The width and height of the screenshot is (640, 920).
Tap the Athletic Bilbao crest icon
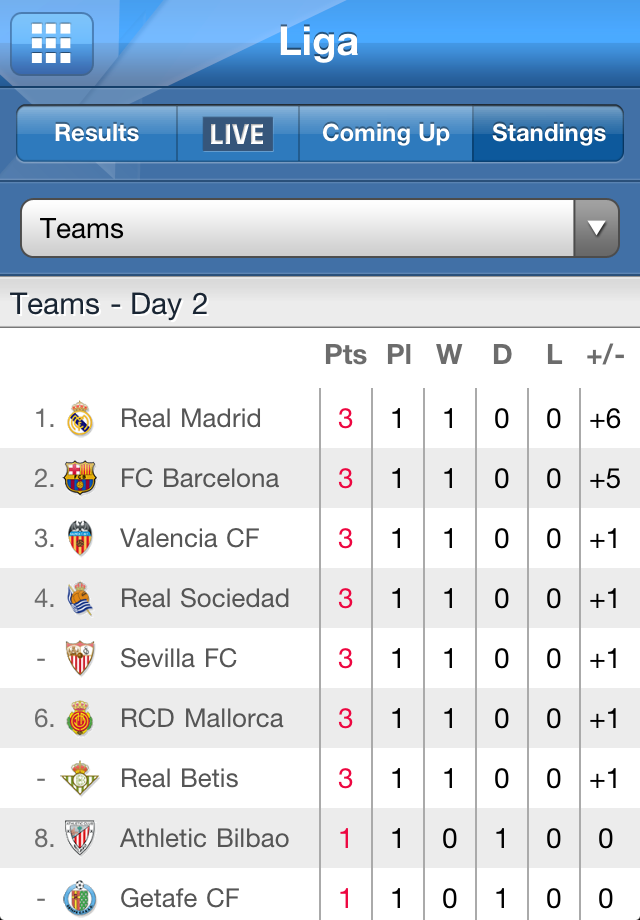(80, 838)
